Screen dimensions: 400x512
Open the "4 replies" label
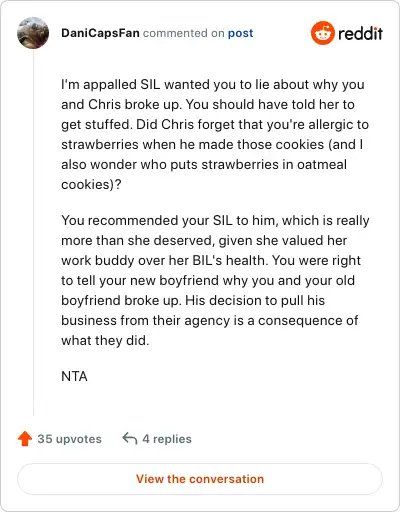tap(167, 439)
